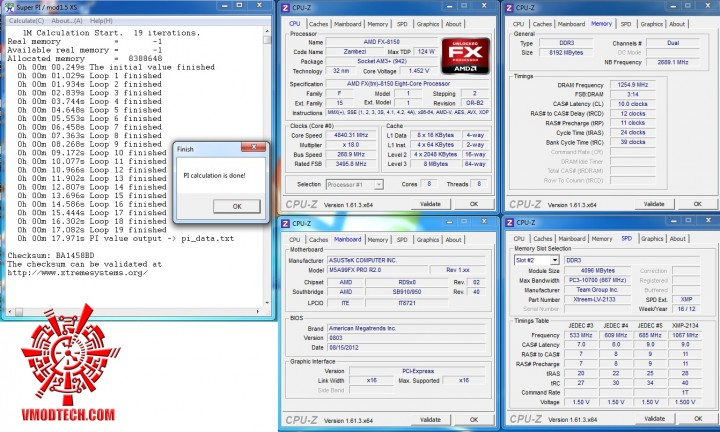This screenshot has height=432, width=720.
Task: Open Graphics tab in bottom-right CPU-Z window
Action: 652,239
